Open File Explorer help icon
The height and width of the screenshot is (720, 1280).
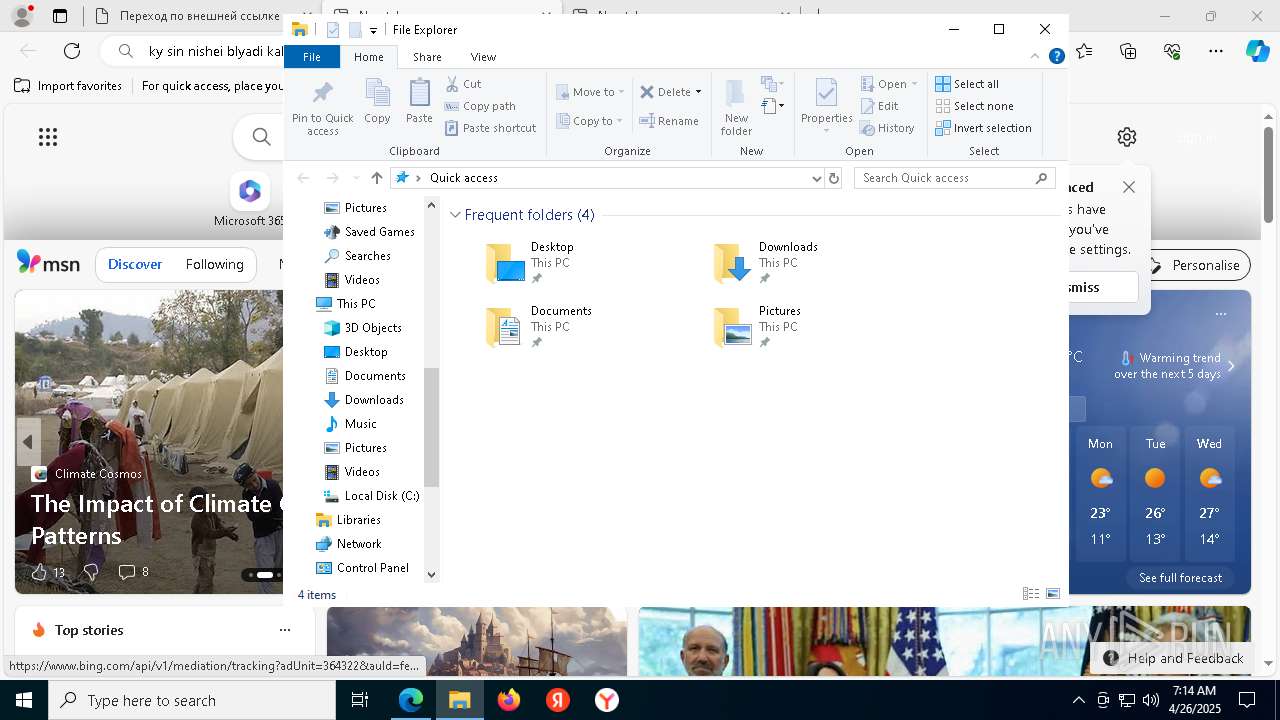coord(1056,57)
